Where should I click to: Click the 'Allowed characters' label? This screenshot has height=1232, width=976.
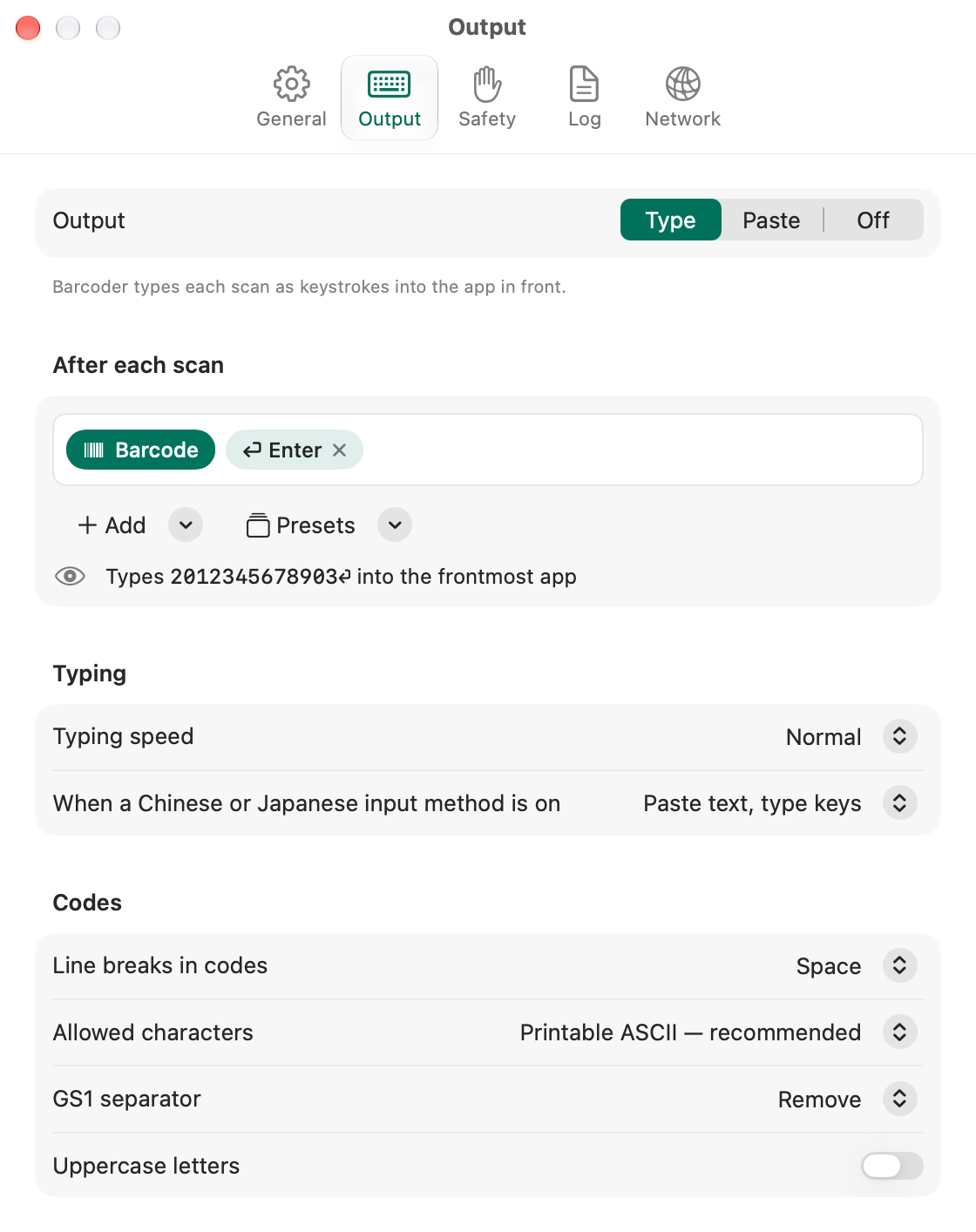pyautogui.click(x=152, y=1032)
